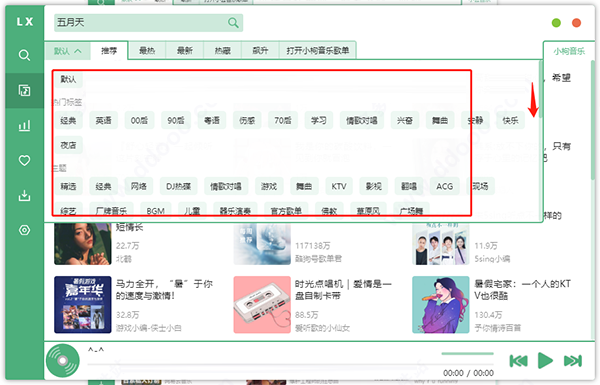Select the 厂牌音乐 theme tag

click(x=112, y=210)
